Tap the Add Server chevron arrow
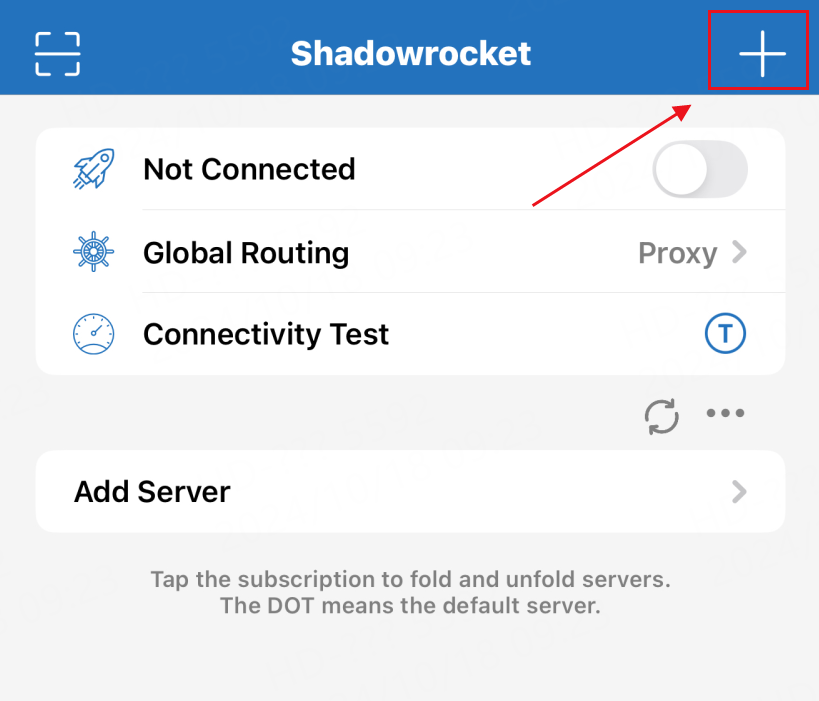The height and width of the screenshot is (701, 819). (x=739, y=492)
